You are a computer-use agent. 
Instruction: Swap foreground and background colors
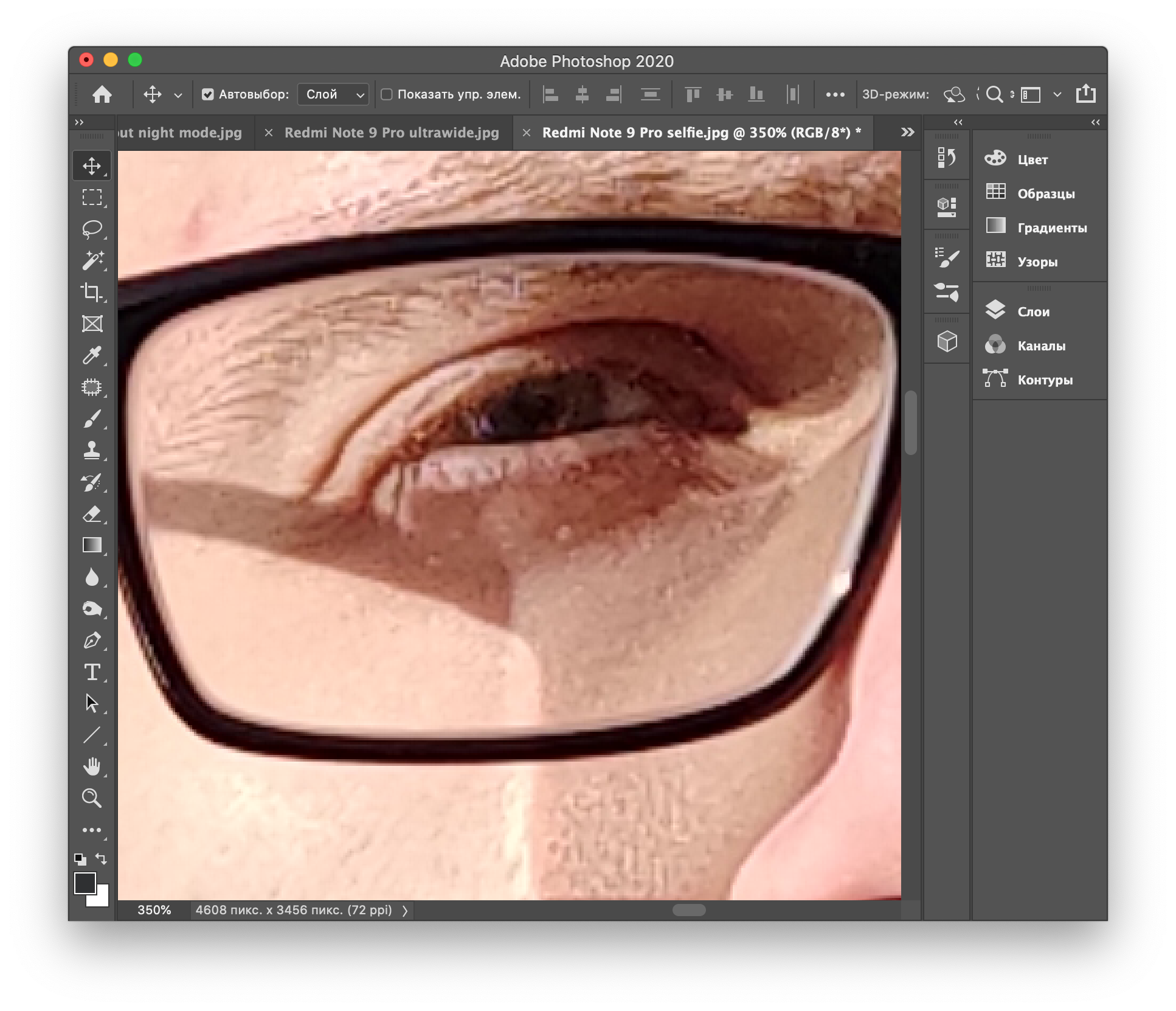pyautogui.click(x=102, y=858)
